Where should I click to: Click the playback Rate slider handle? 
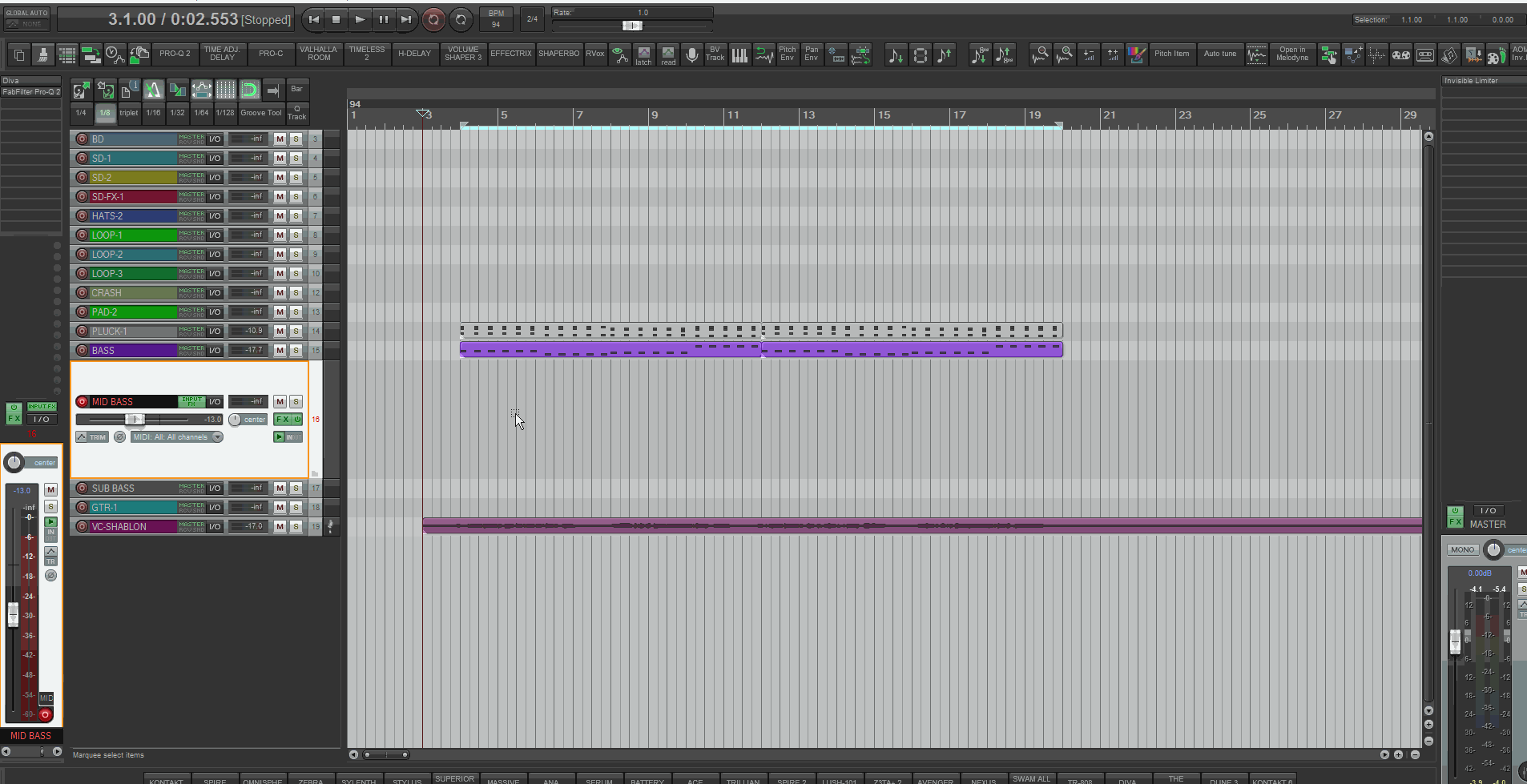pos(632,26)
